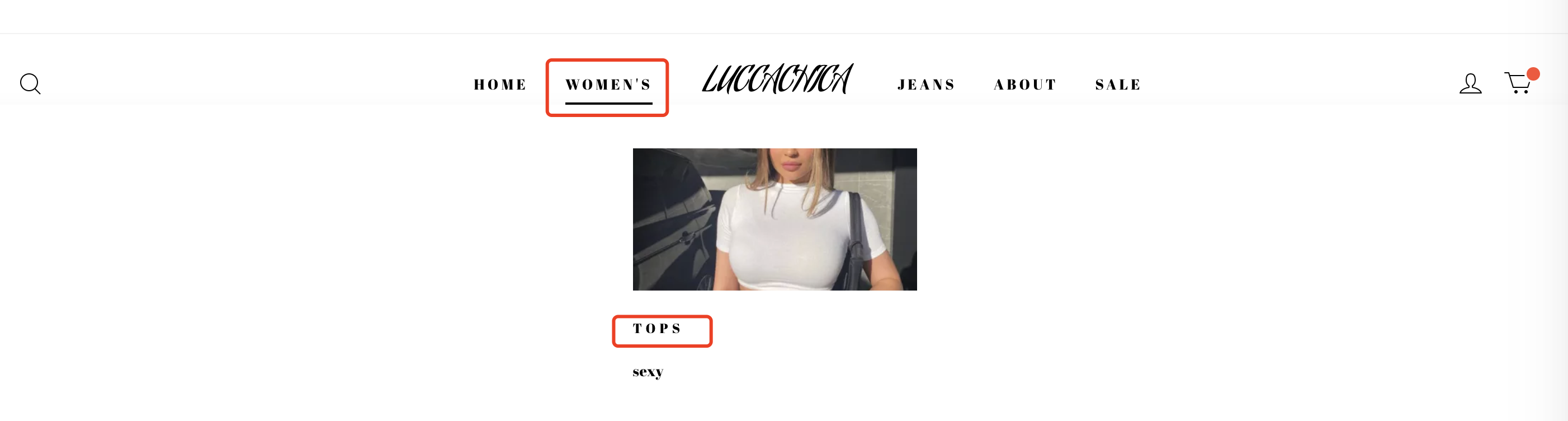Sign in using the profile silhouette
This screenshot has width=1568, height=421.
1471,83
